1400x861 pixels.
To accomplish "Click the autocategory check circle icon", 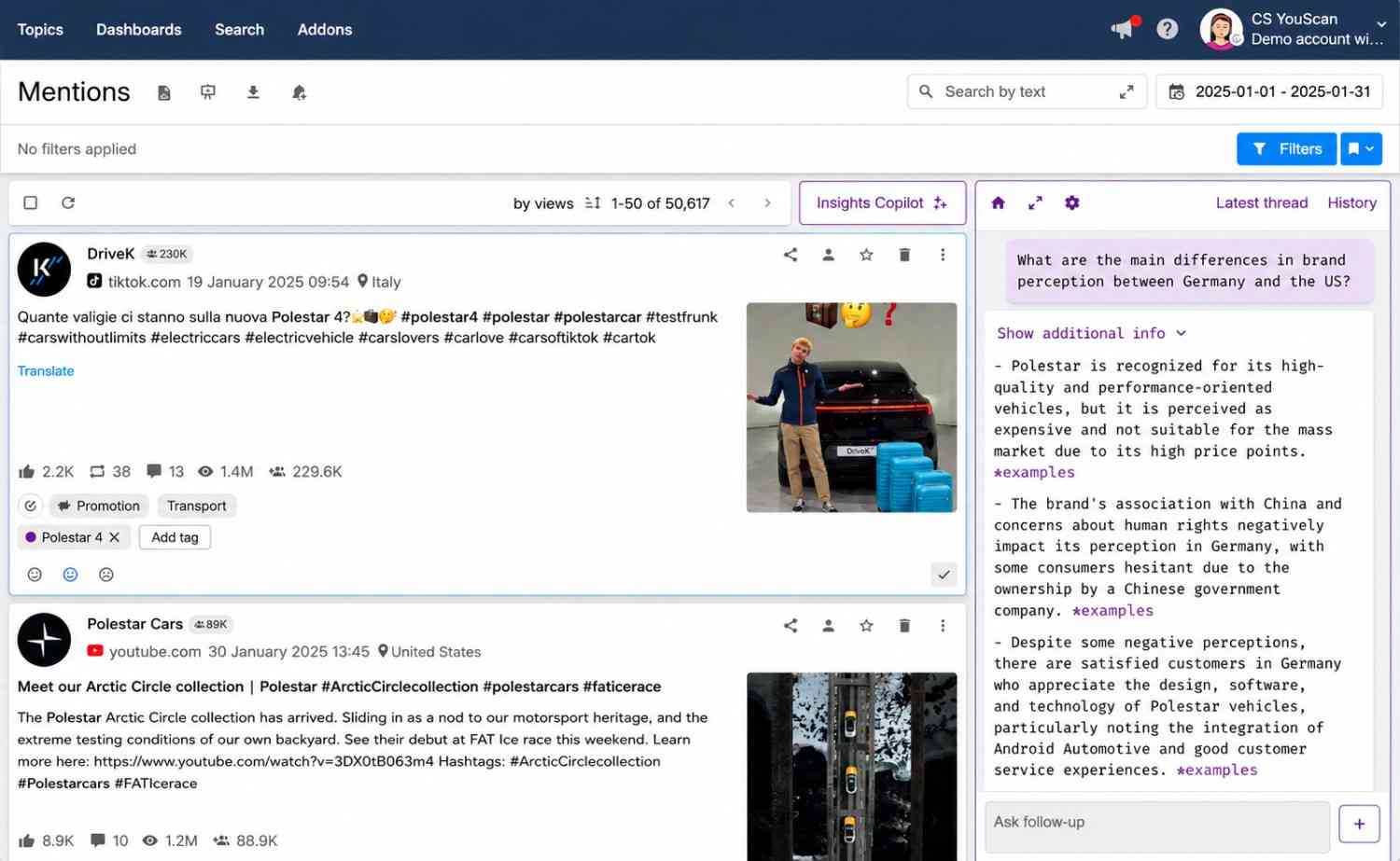I will 31,506.
